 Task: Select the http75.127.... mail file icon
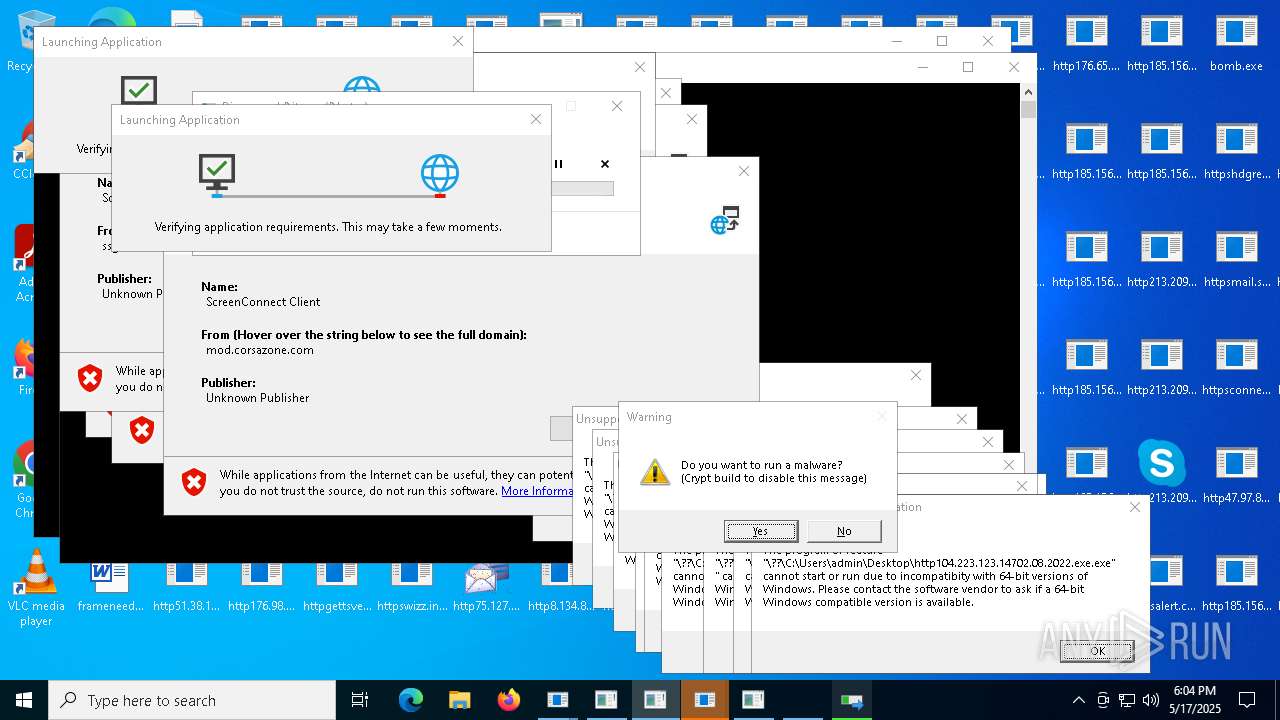pyautogui.click(x=487, y=577)
